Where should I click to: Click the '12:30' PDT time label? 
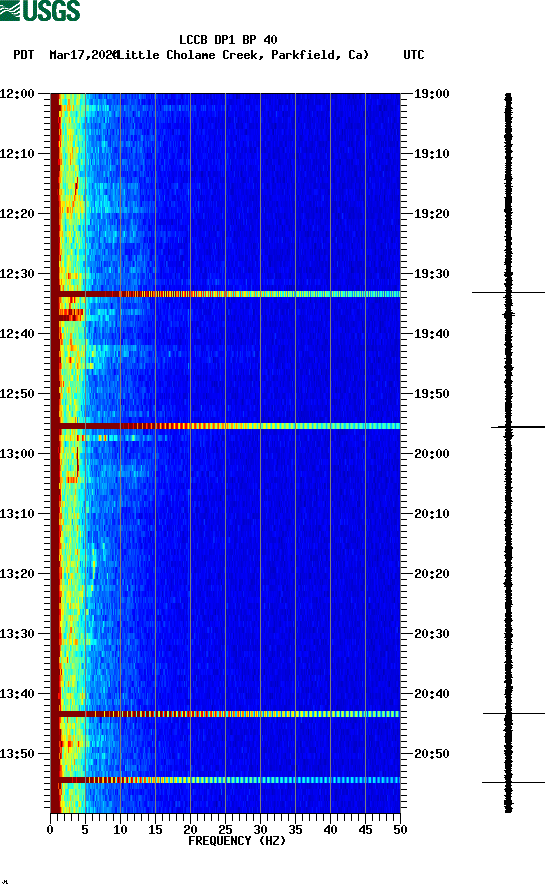point(17,273)
